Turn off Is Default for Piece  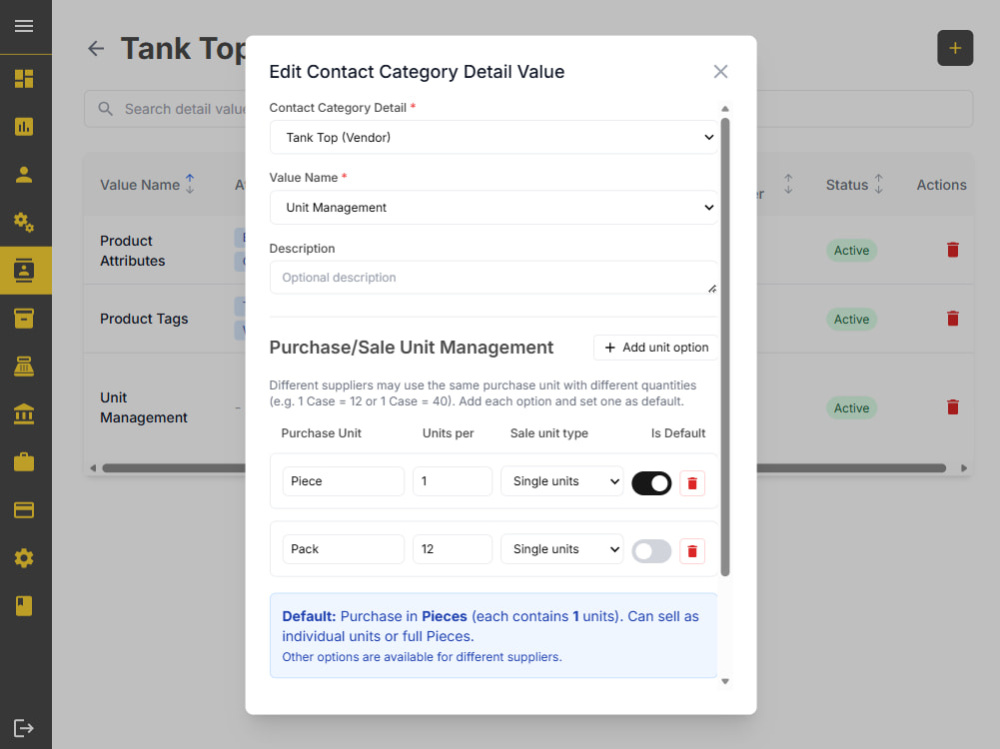click(651, 483)
